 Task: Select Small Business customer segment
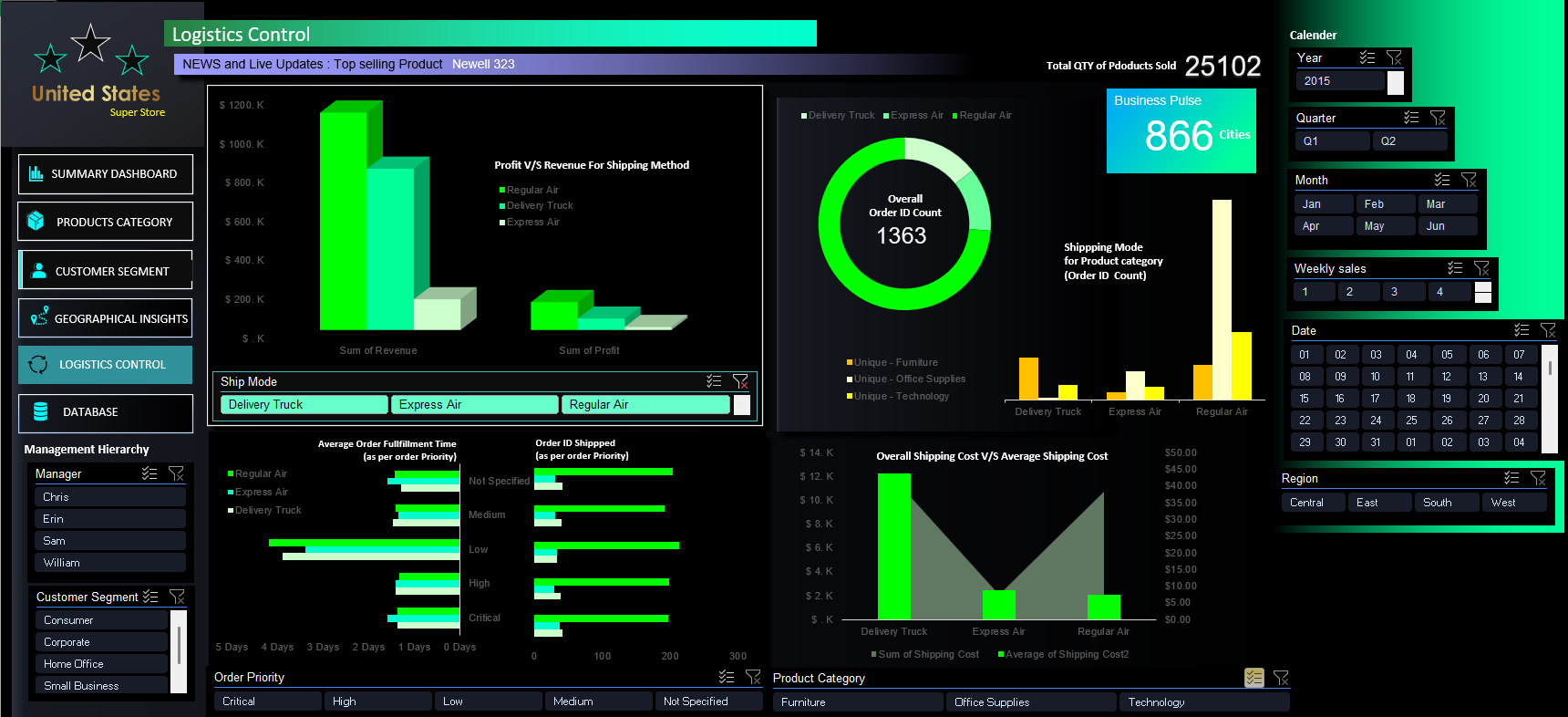coord(102,686)
